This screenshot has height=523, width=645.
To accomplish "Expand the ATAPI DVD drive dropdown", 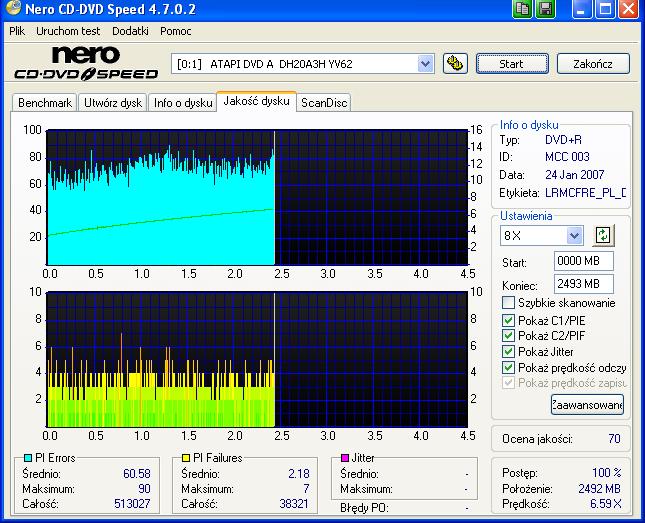I will [425, 64].
